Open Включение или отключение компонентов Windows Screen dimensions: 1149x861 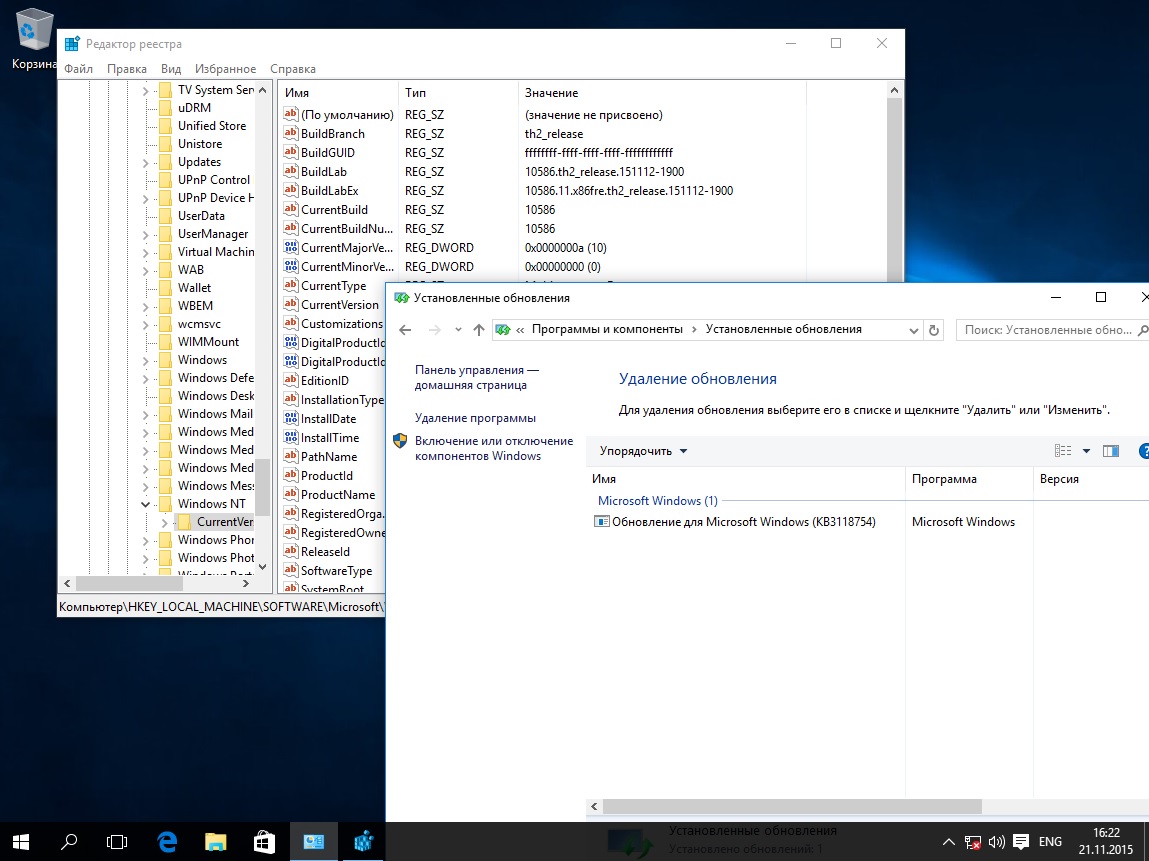(x=494, y=448)
